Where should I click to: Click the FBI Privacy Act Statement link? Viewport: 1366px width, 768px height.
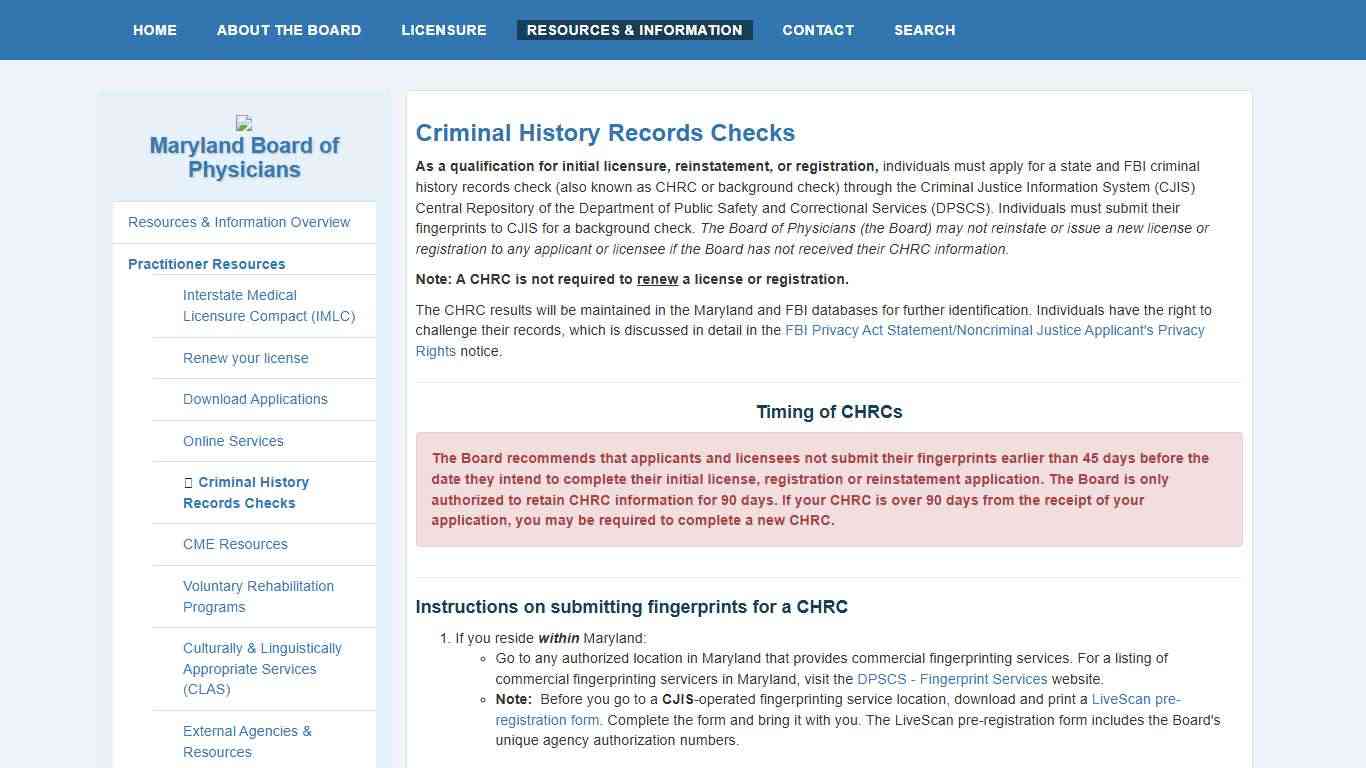coord(995,330)
